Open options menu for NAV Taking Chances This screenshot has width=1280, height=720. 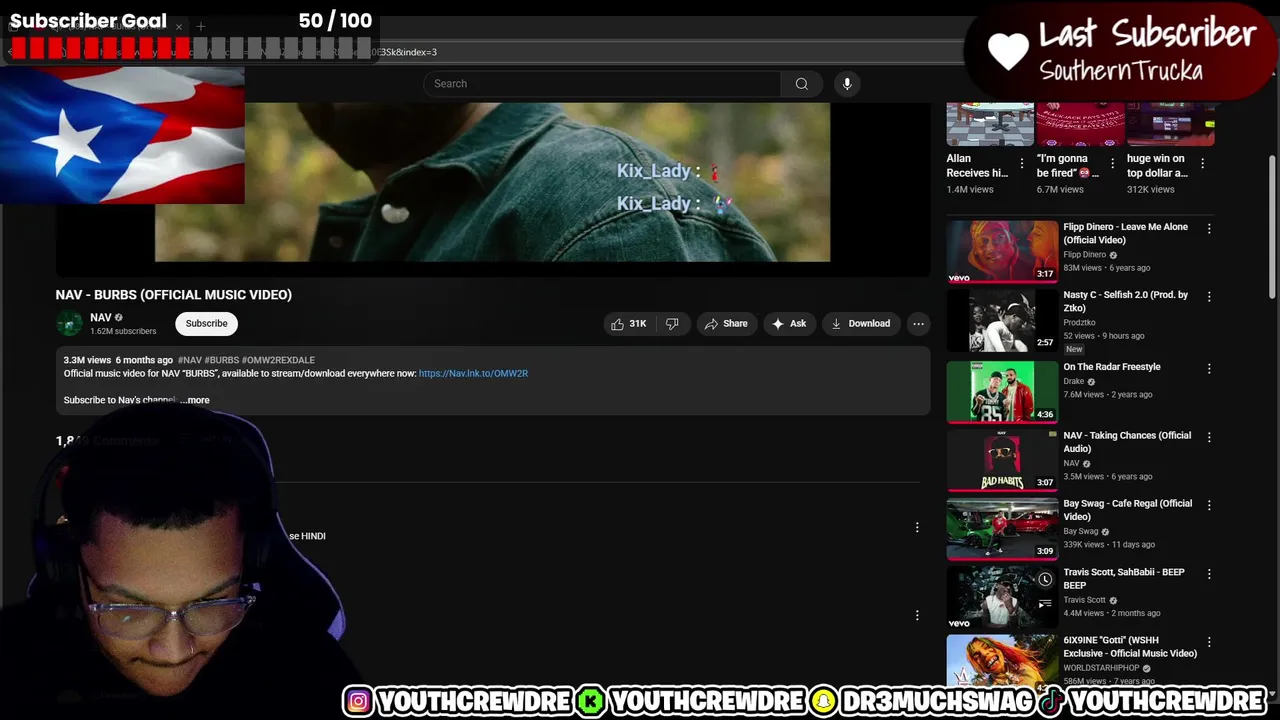pyautogui.click(x=1209, y=437)
